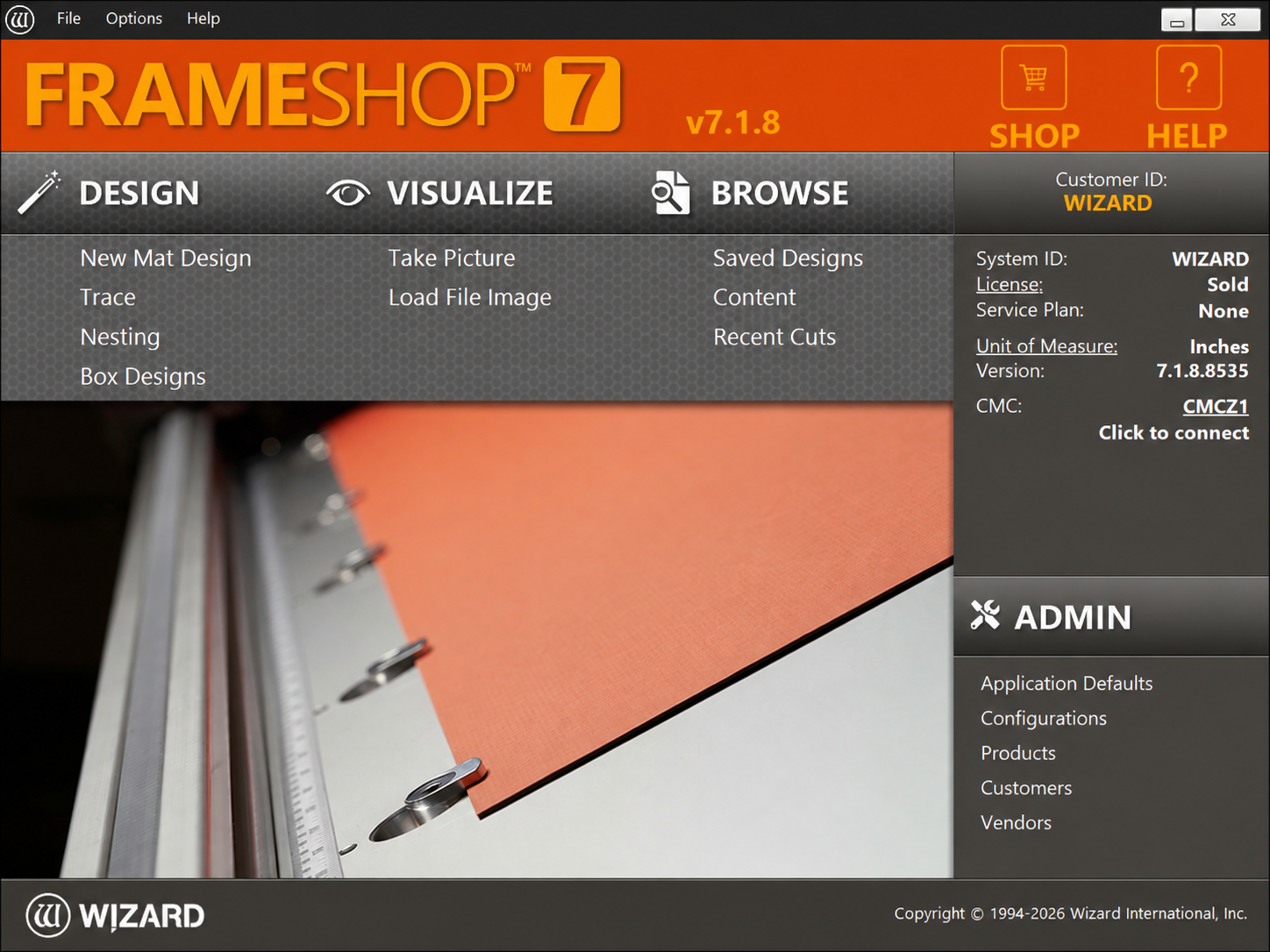Close the FrameShop window
The height and width of the screenshot is (952, 1270).
click(1228, 19)
